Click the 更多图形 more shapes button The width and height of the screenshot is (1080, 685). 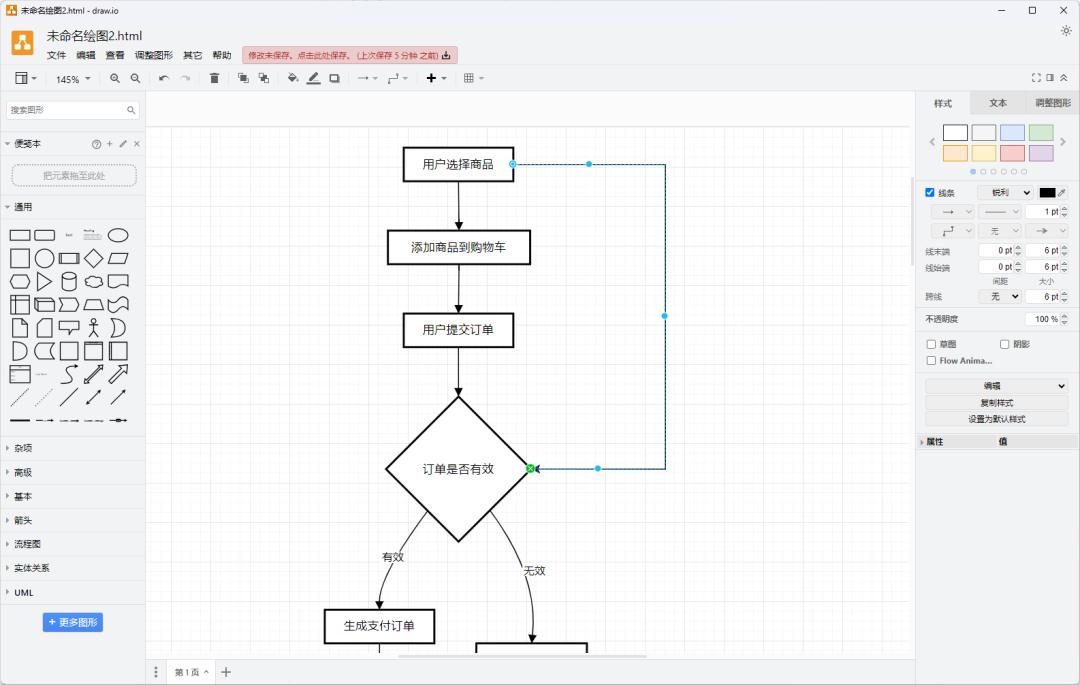[73, 622]
